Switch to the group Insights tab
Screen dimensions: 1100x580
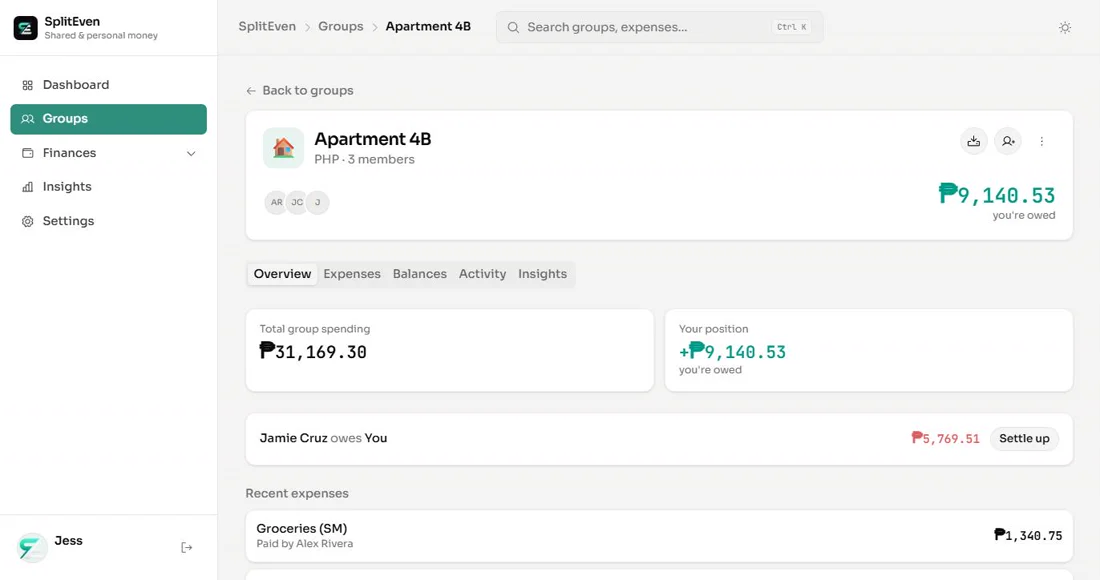pos(542,274)
